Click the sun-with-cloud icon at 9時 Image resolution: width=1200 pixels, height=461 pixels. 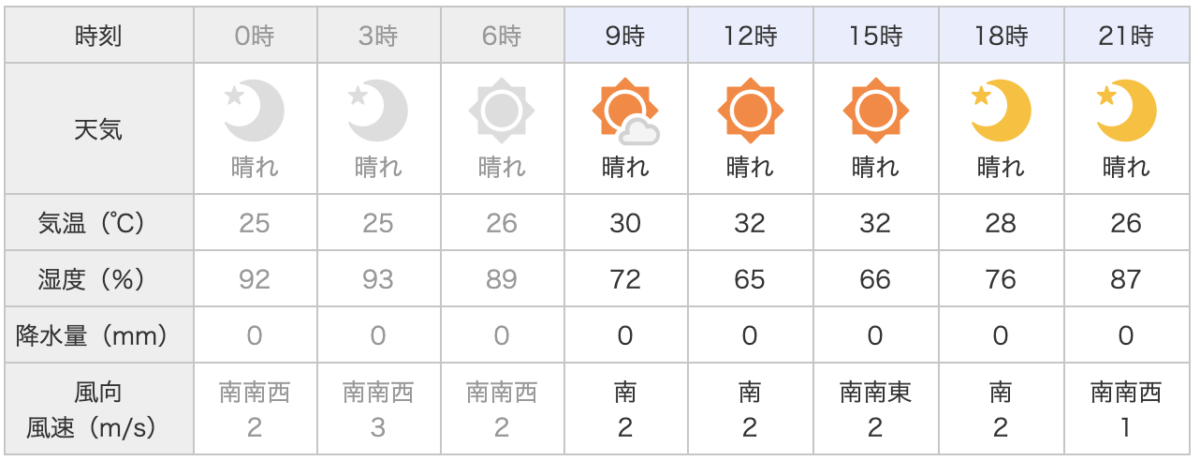click(626, 110)
